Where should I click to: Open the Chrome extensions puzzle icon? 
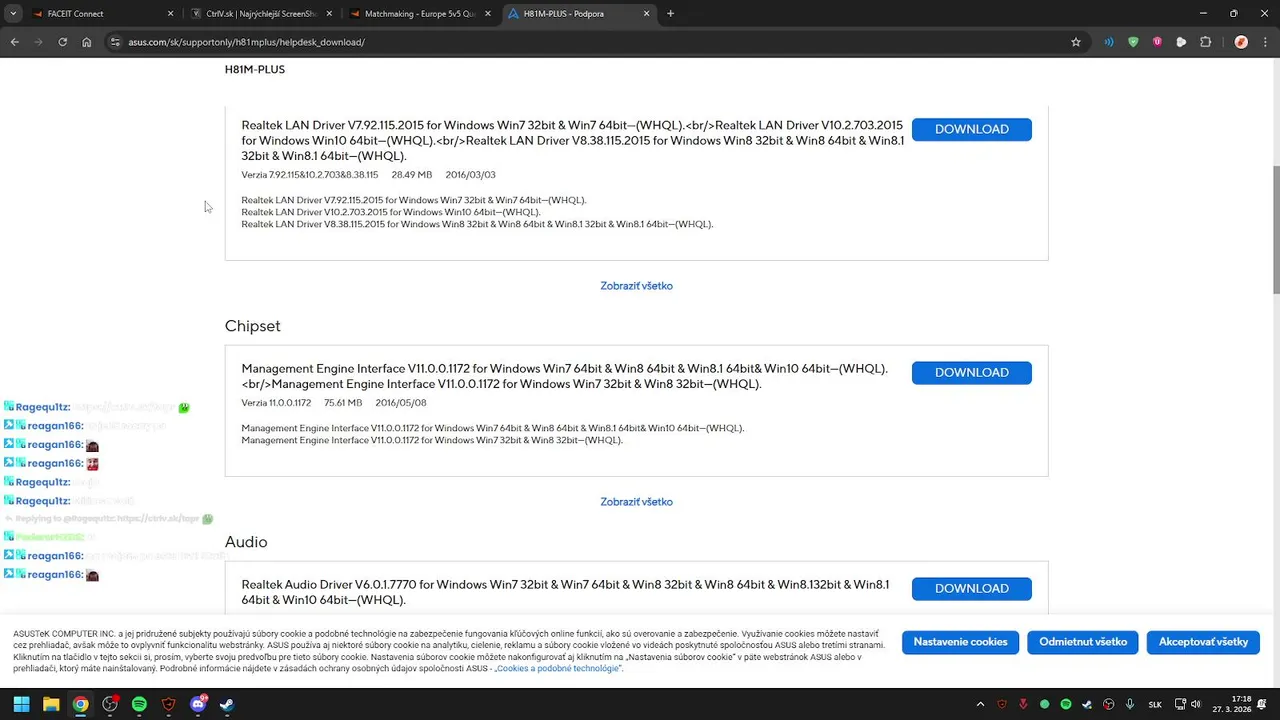tap(1205, 42)
